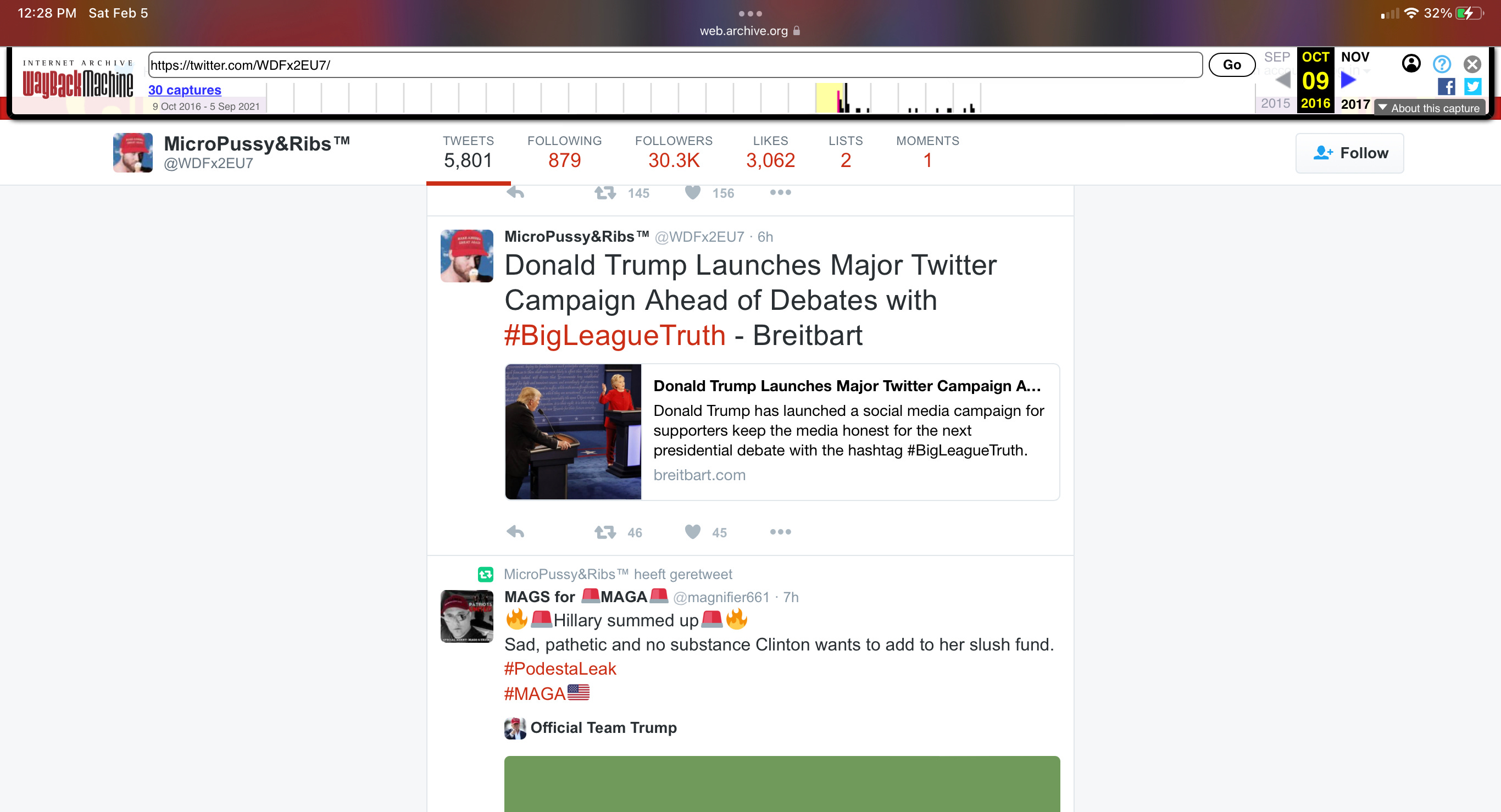The width and height of the screenshot is (1501, 812).
Task: Reply to the Breitbart tweet
Action: (x=515, y=532)
